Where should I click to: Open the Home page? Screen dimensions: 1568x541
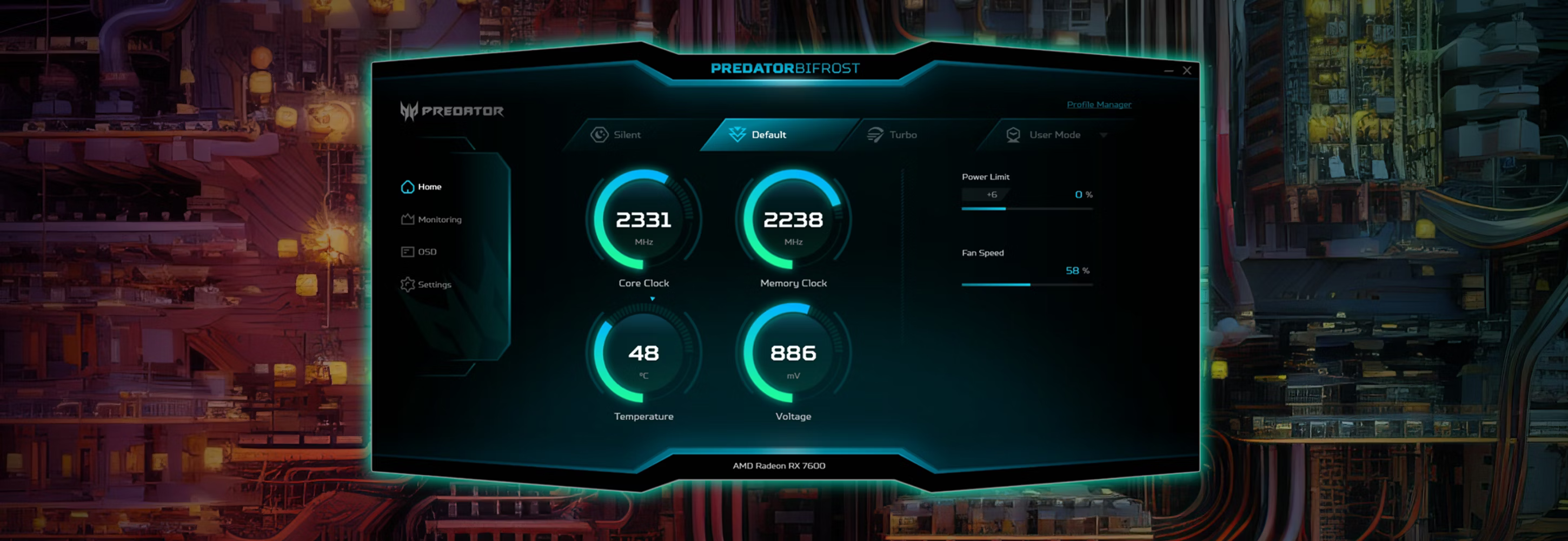click(421, 187)
